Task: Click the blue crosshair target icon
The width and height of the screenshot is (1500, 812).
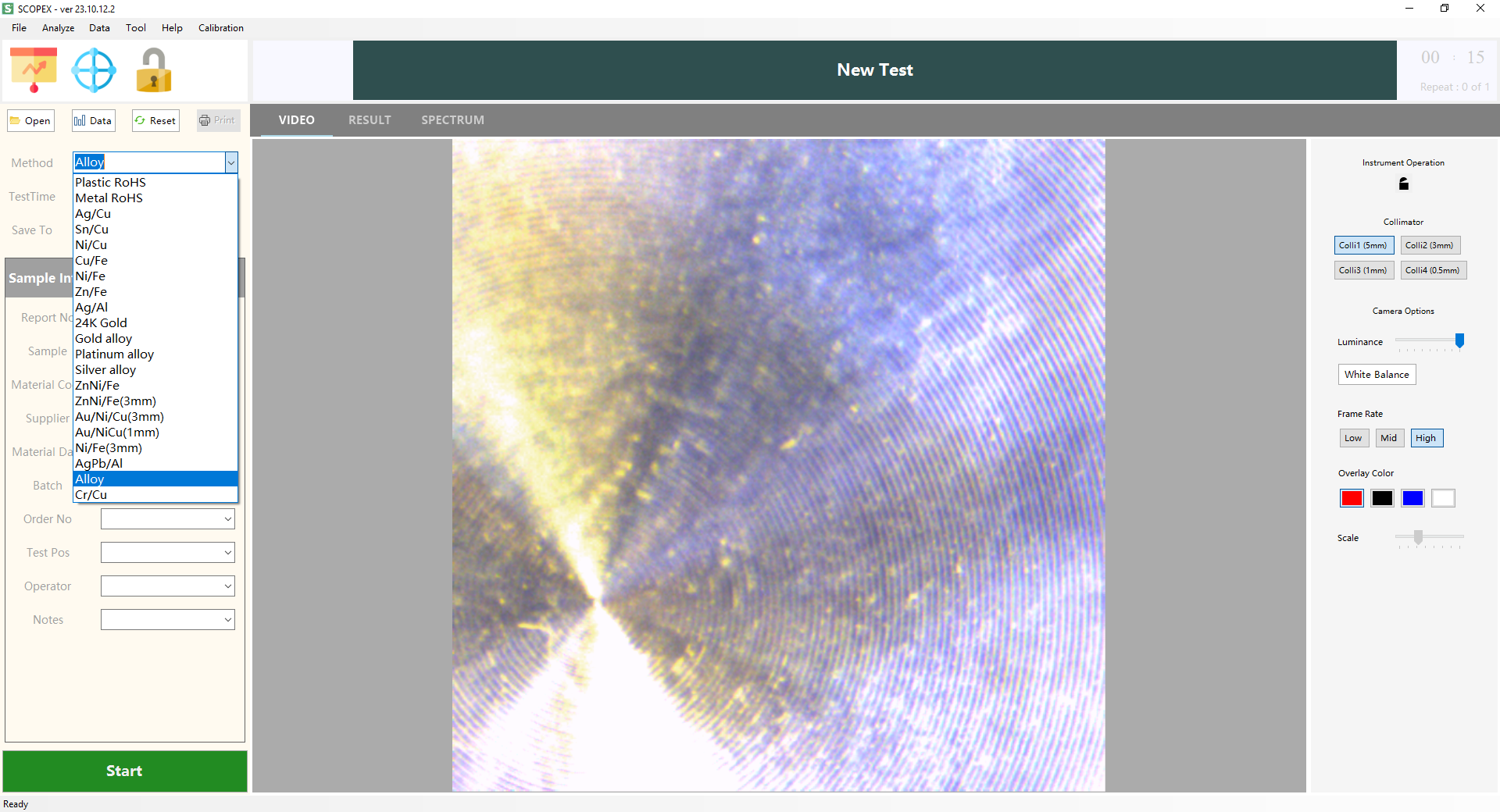Action: 94,70
